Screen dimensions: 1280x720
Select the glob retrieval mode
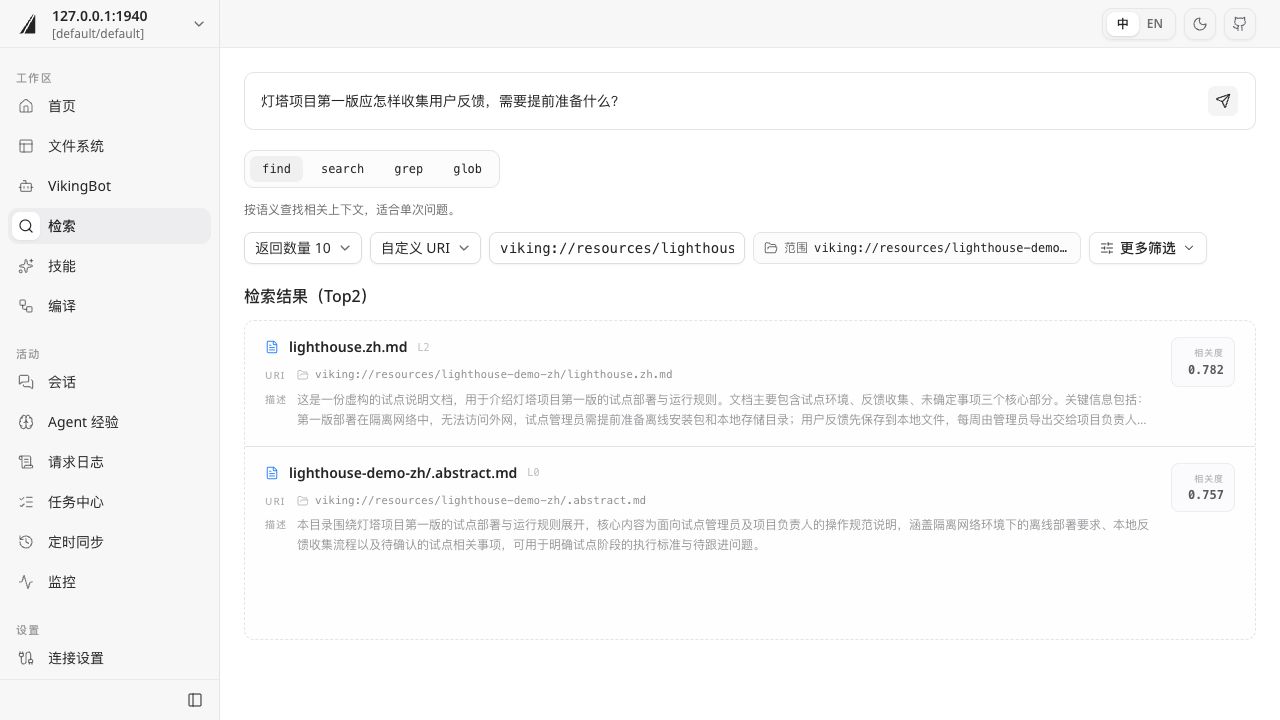coord(467,169)
